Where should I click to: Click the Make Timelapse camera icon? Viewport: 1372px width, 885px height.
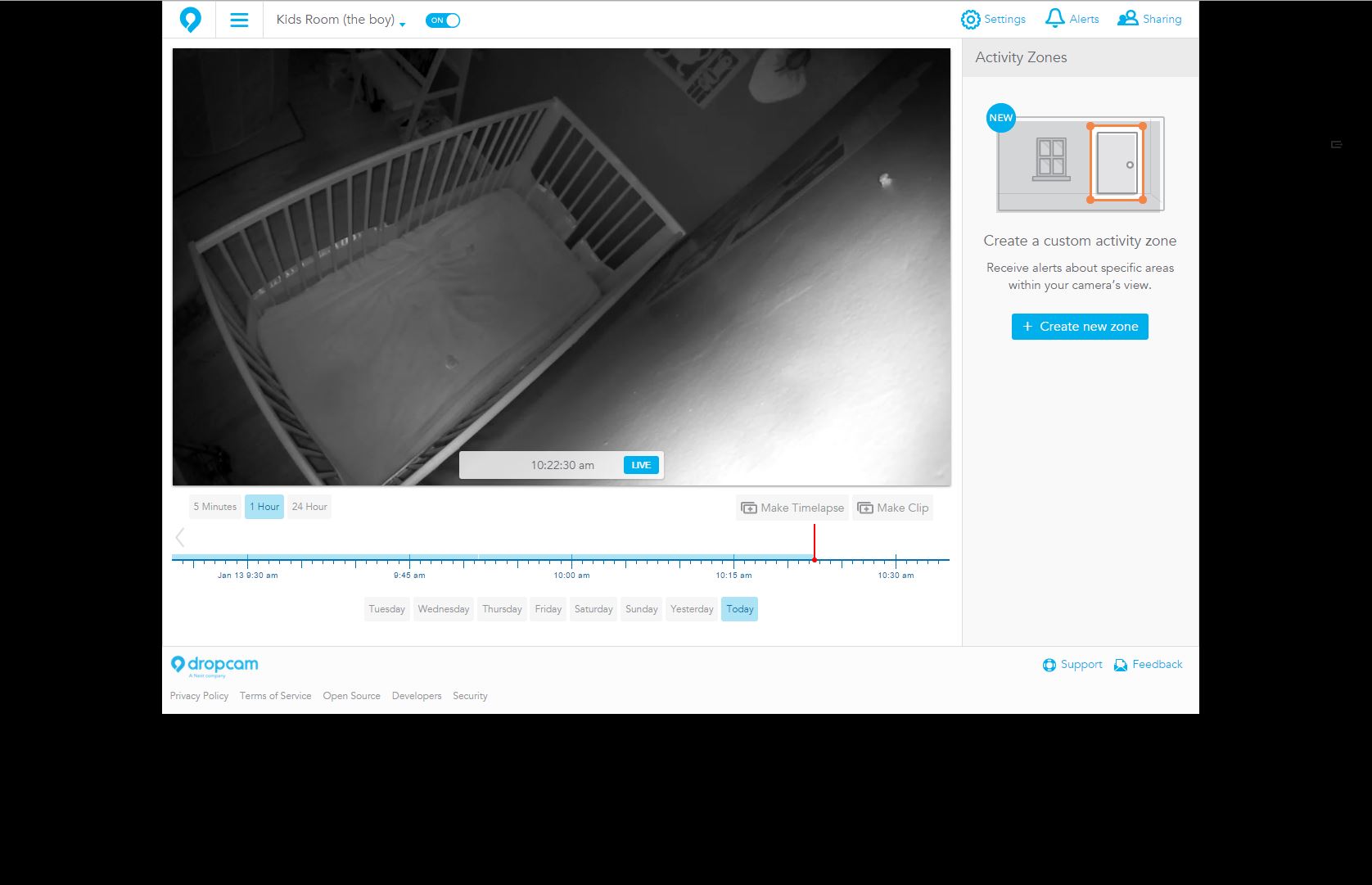pos(748,508)
